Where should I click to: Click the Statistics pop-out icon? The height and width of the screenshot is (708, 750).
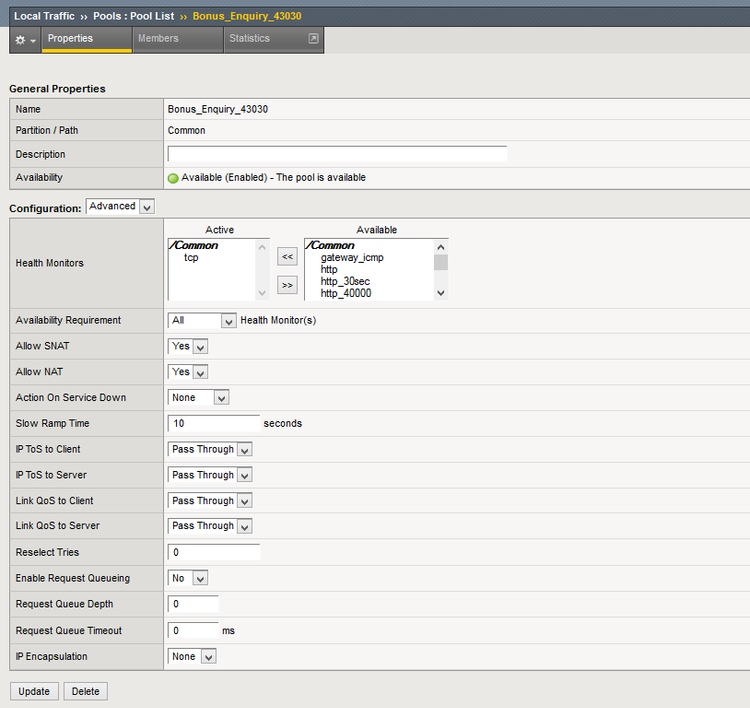tap(313, 39)
